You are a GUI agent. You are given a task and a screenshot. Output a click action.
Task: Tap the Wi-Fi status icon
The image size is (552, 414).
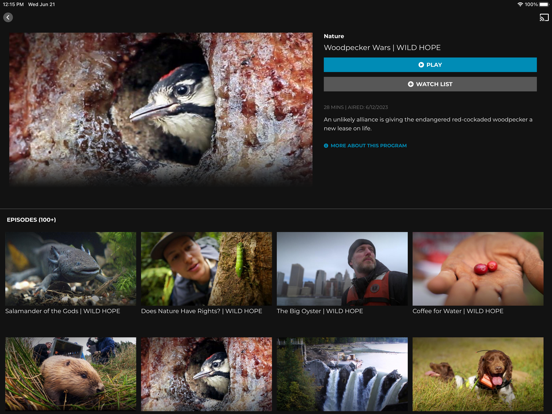(x=520, y=4)
